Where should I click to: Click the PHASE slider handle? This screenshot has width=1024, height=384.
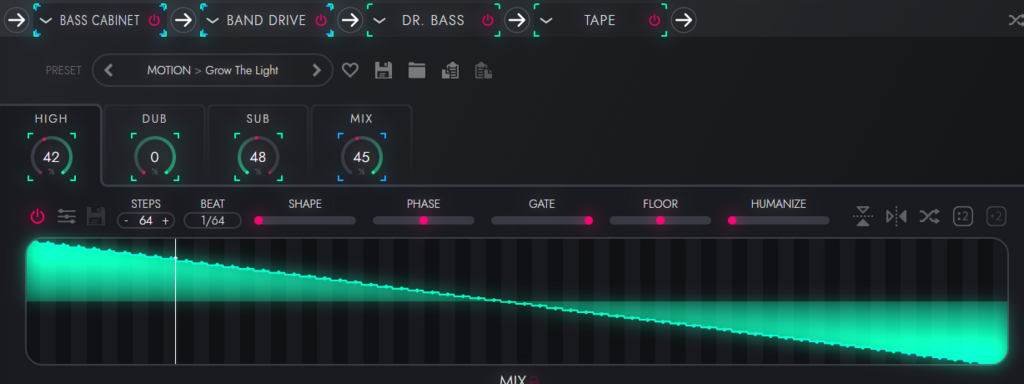tap(424, 221)
